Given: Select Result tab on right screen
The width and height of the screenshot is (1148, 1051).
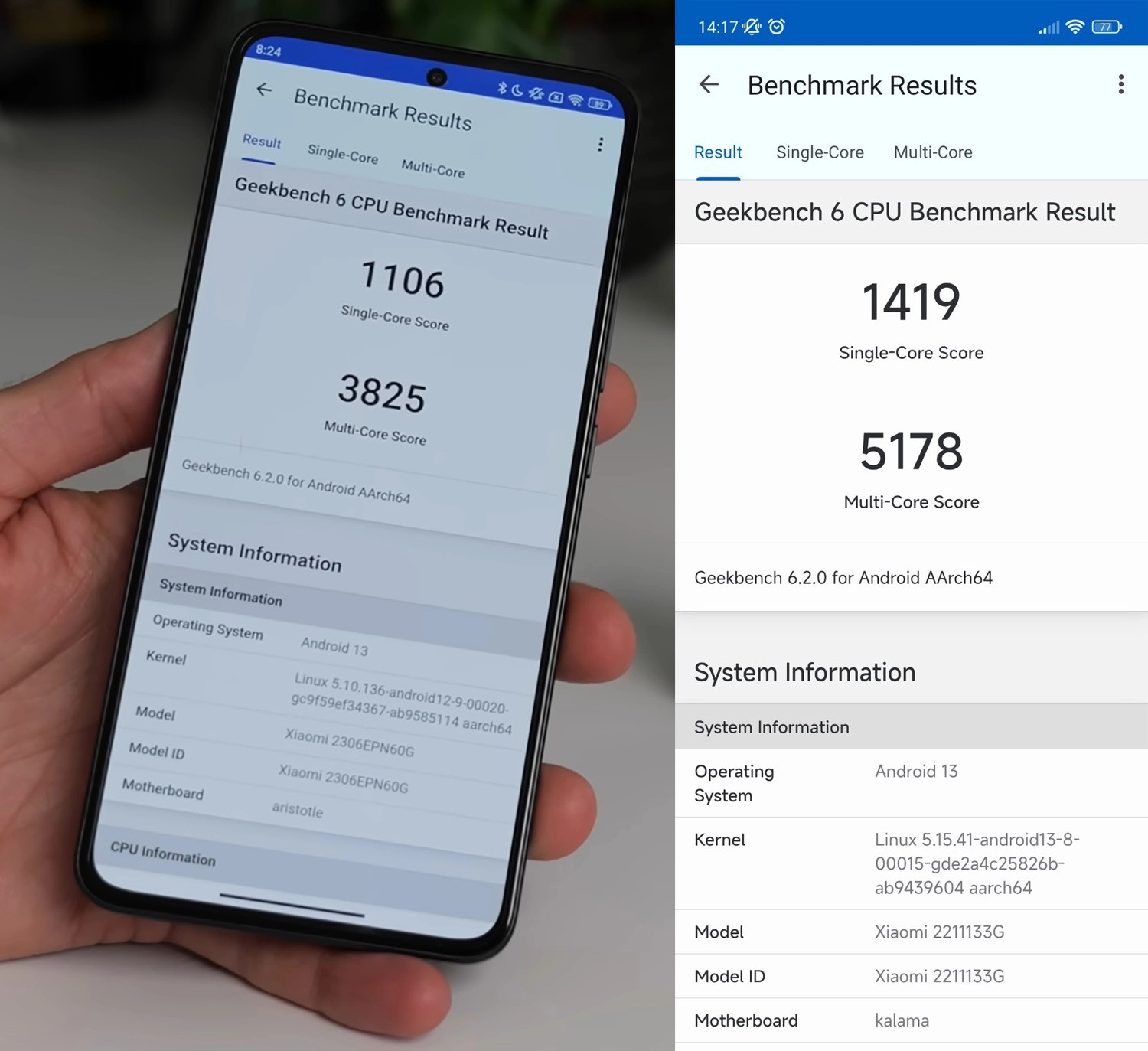Looking at the screenshot, I should [x=718, y=152].
